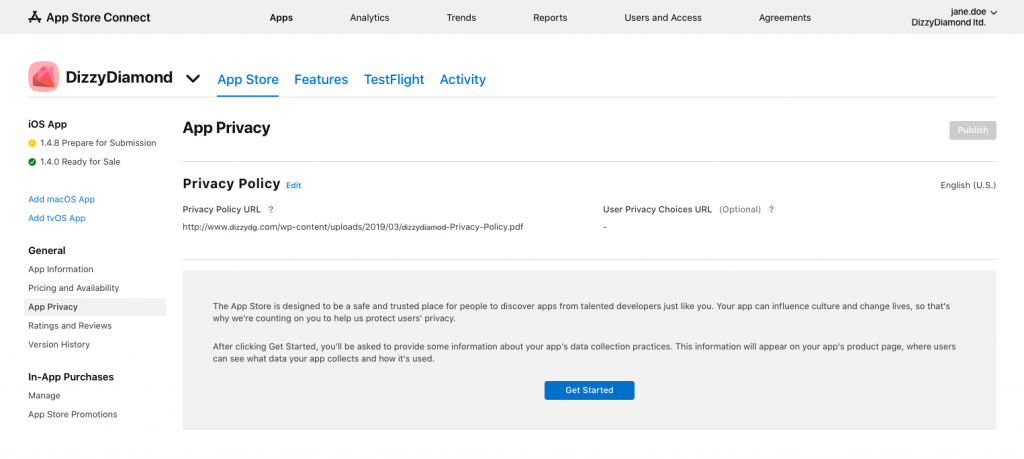This screenshot has width=1024, height=459.
Task: Open Manage under In-App Purchases
Action: [x=44, y=396]
